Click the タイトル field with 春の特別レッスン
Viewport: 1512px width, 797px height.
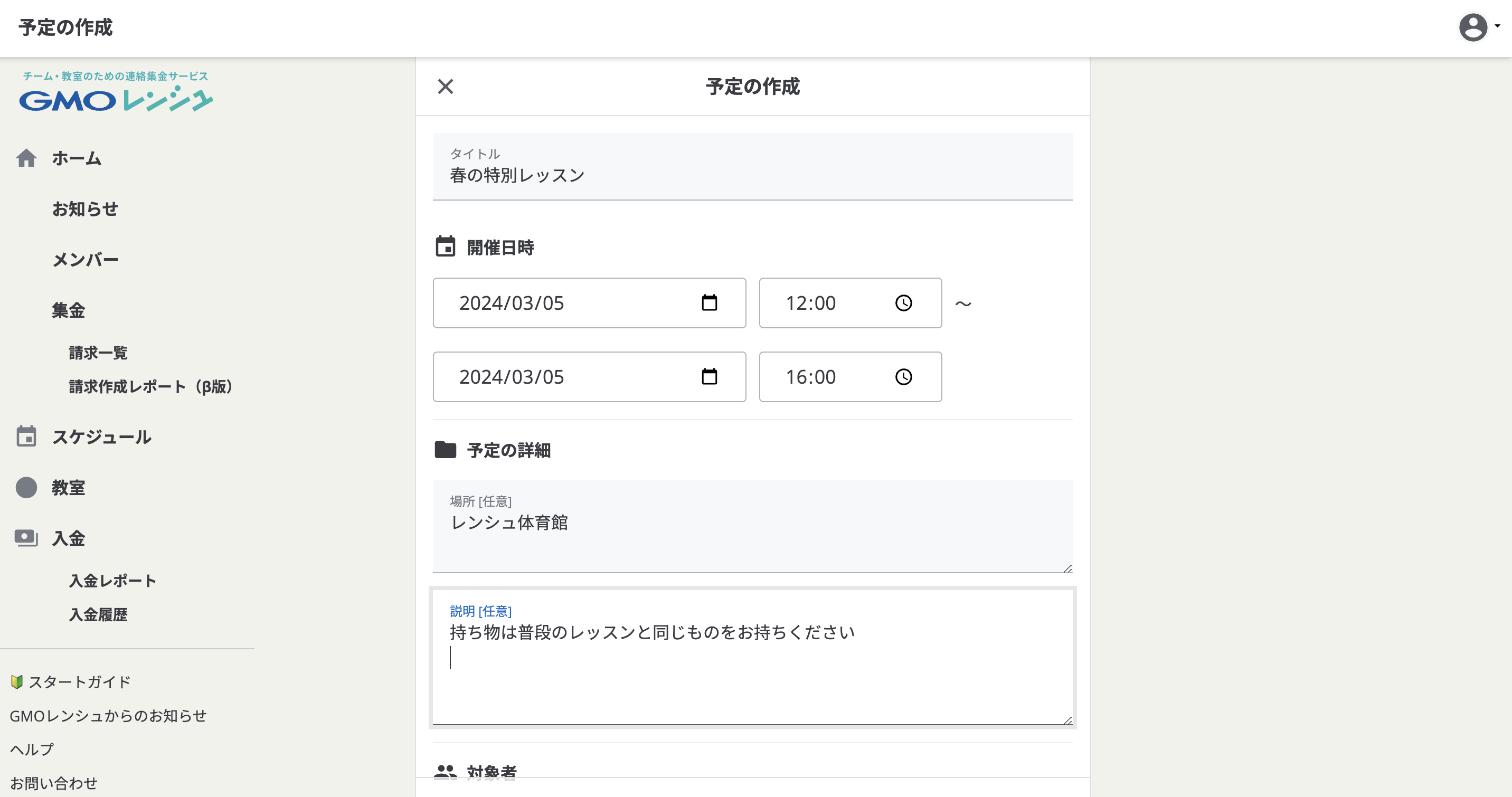(751, 174)
